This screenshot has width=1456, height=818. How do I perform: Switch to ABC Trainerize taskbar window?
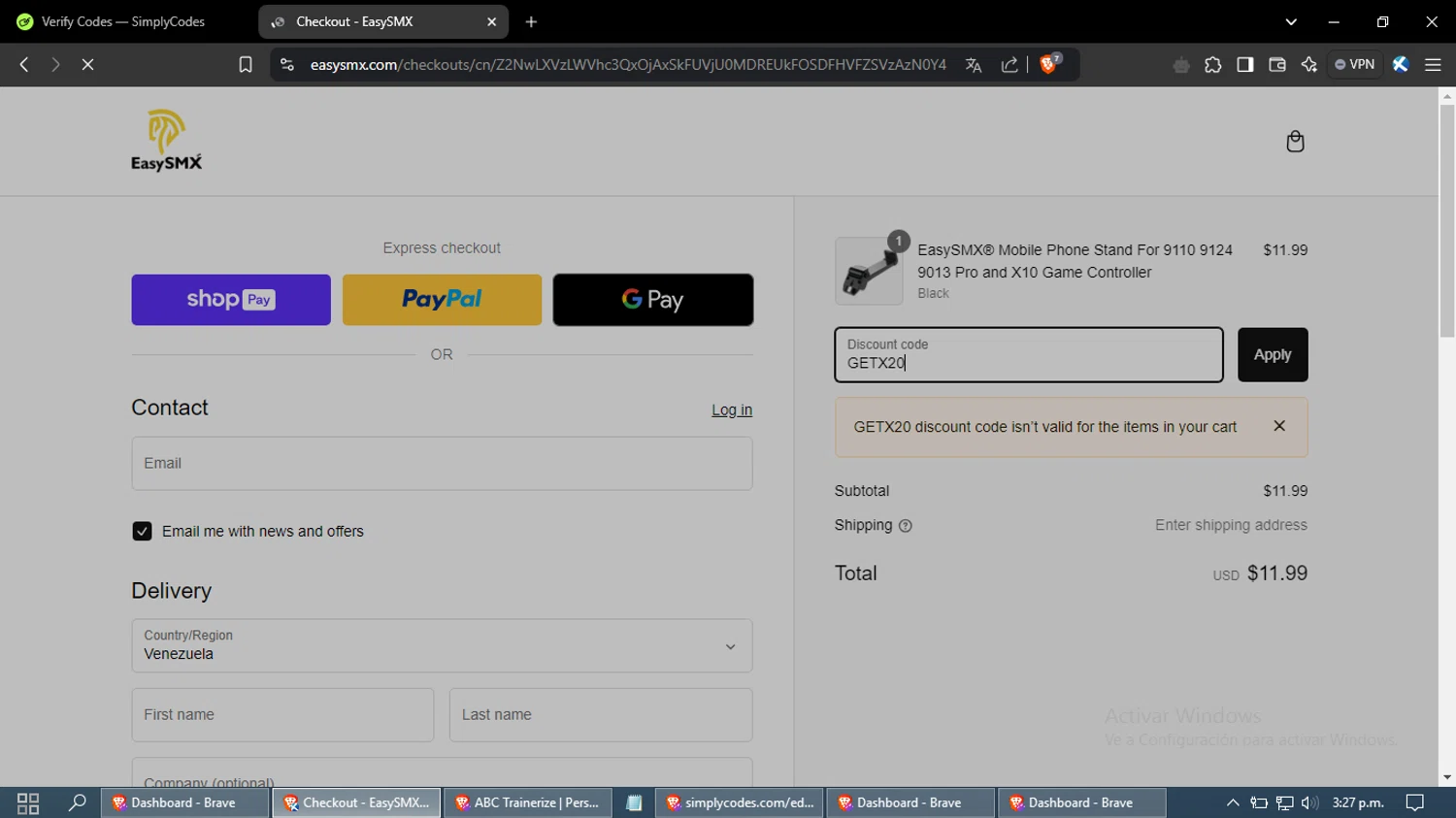point(529,803)
